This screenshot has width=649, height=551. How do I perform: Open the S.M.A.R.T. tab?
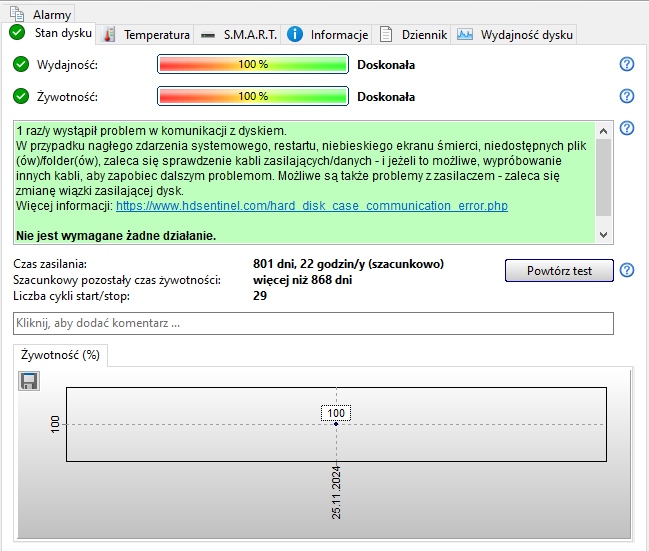[x=239, y=35]
